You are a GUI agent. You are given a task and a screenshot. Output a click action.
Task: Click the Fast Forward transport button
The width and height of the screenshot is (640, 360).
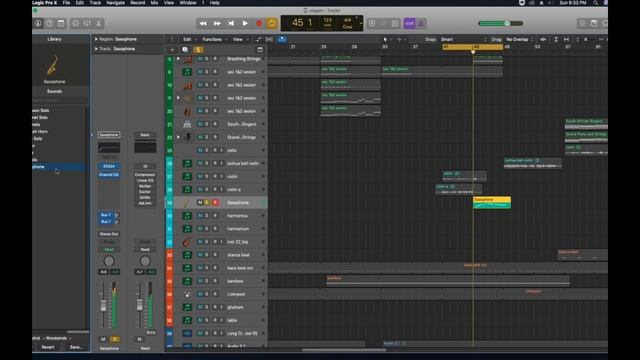click(217, 24)
